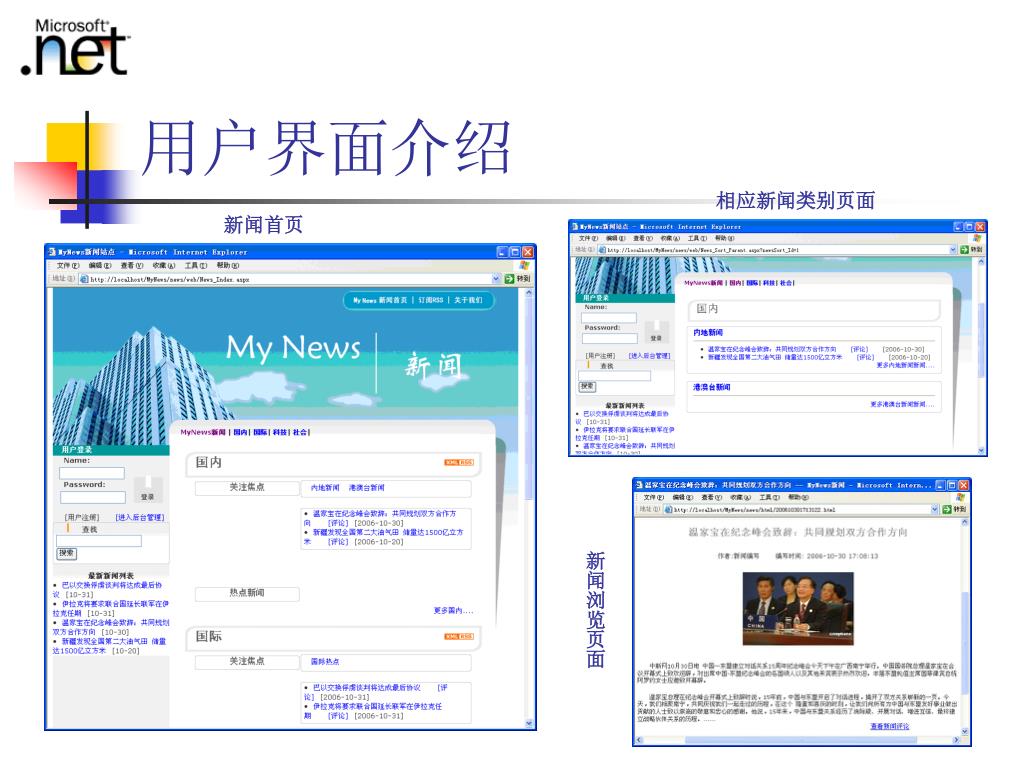Click Windows flag logo in homepage window
Image resolution: width=1024 pixels, height=768 pixels.
pyautogui.click(x=524, y=265)
